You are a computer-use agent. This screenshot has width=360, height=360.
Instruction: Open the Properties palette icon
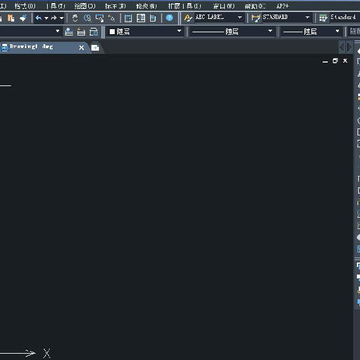pyautogui.click(x=128, y=18)
